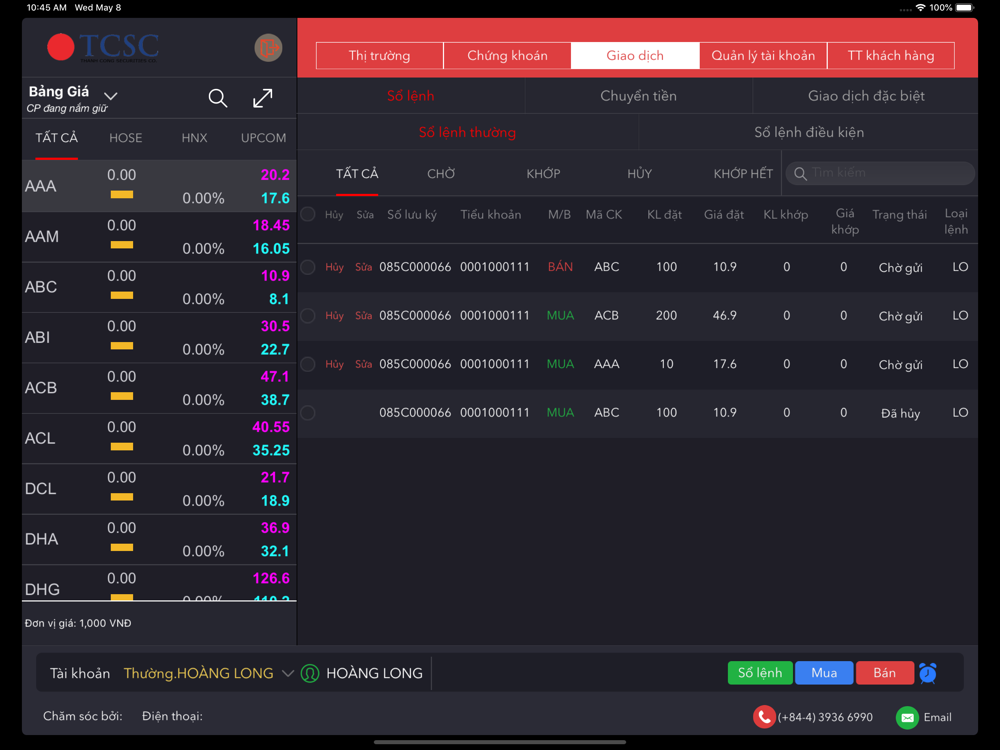
Task: Tap the blue Mua button
Action: tap(824, 673)
